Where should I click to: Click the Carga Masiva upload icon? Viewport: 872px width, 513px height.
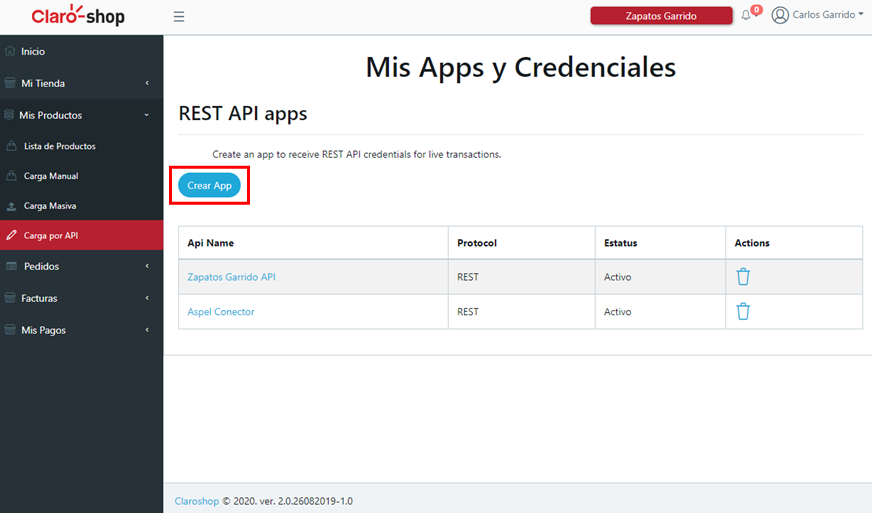click(x=11, y=206)
